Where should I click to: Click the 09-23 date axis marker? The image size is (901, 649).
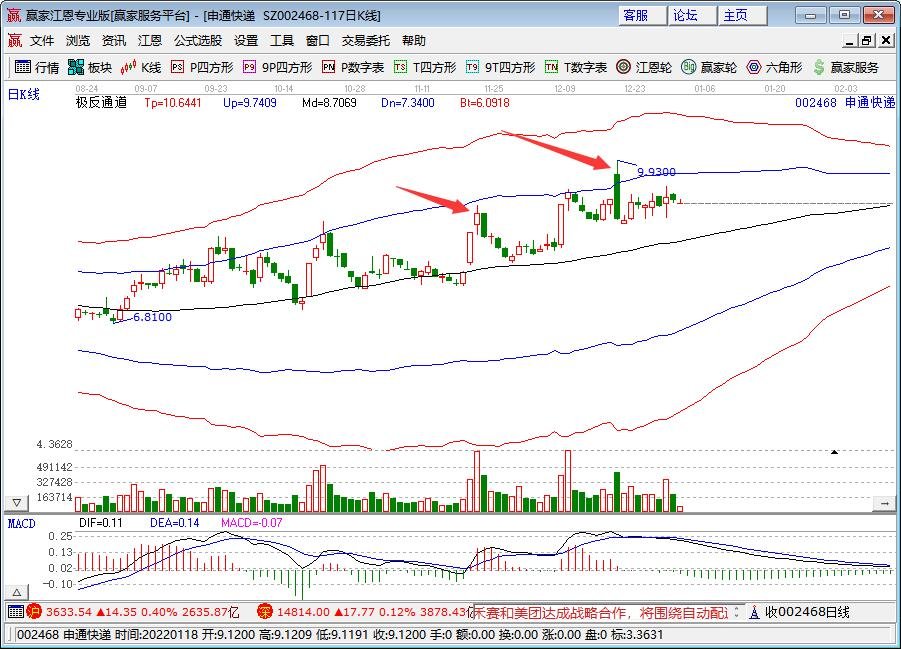[215, 89]
